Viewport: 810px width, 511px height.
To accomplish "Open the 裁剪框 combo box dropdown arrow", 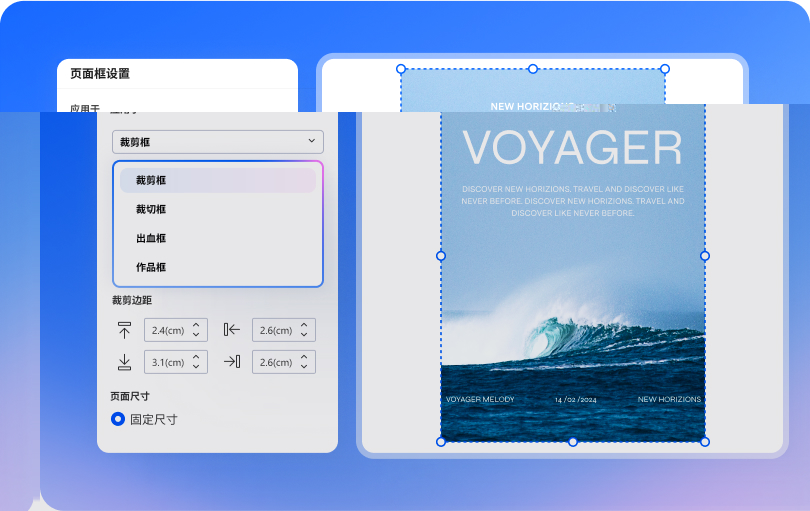I will (312, 142).
